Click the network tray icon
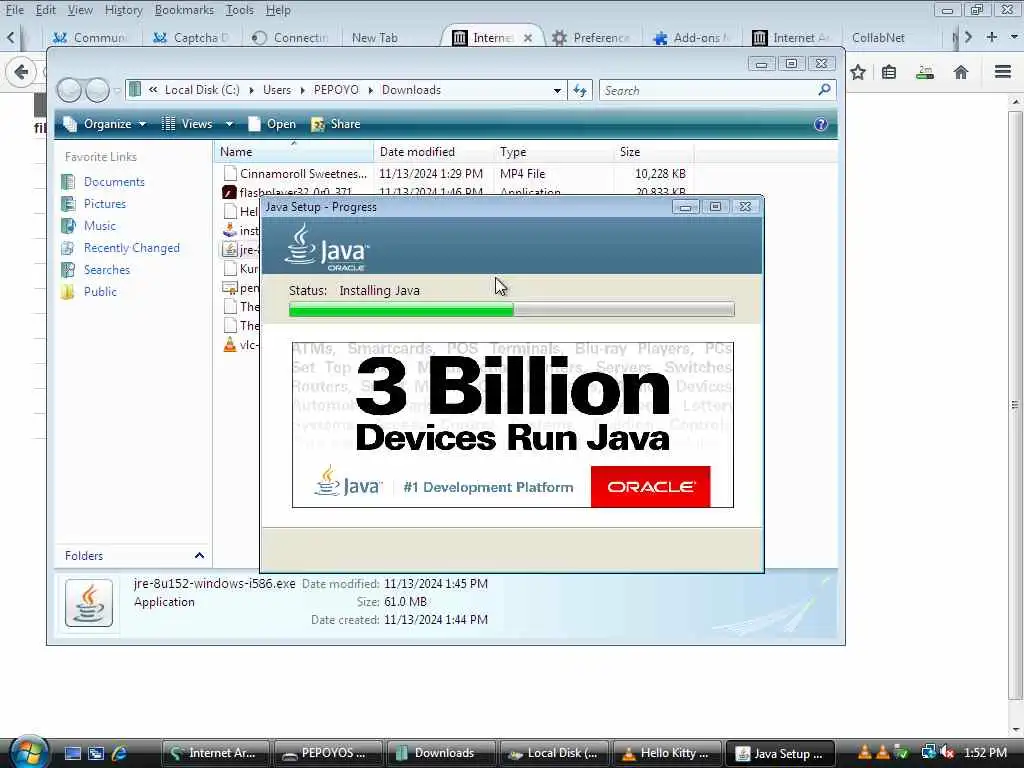 point(929,753)
